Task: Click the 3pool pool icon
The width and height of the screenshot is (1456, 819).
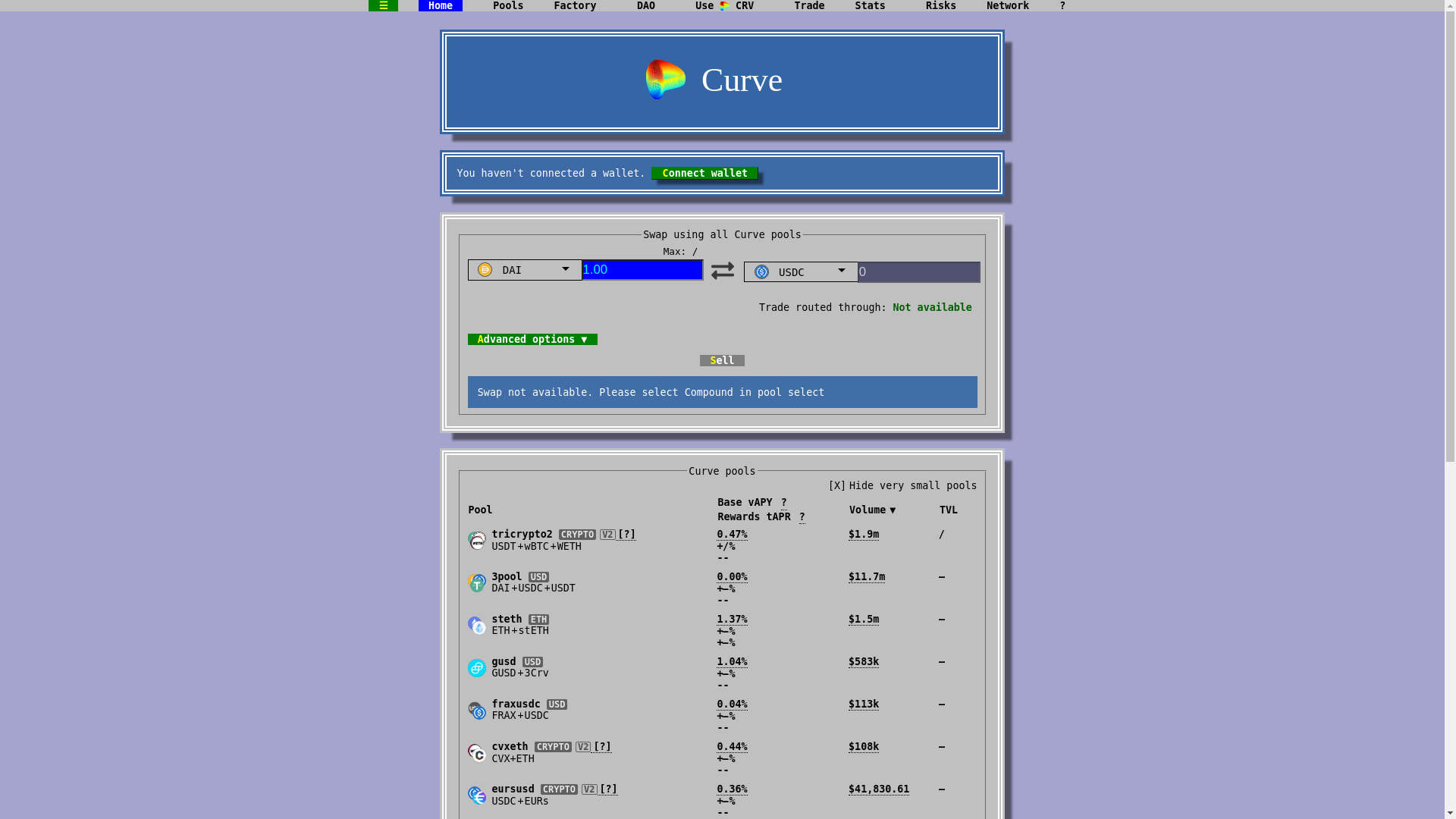Action: (477, 582)
